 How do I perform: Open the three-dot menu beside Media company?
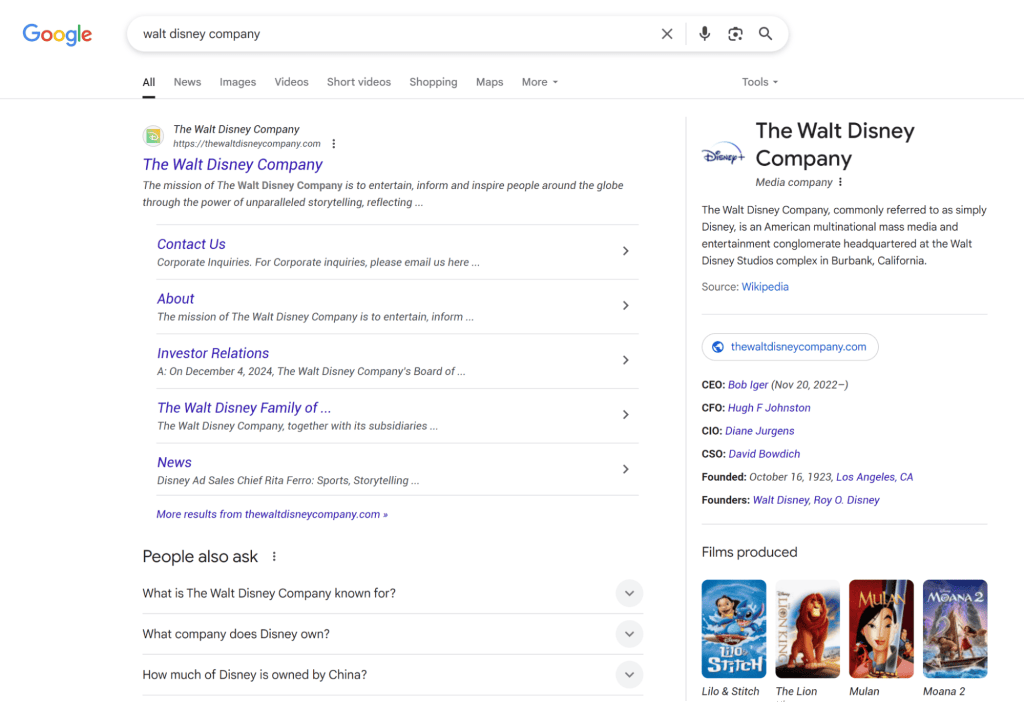click(x=840, y=182)
